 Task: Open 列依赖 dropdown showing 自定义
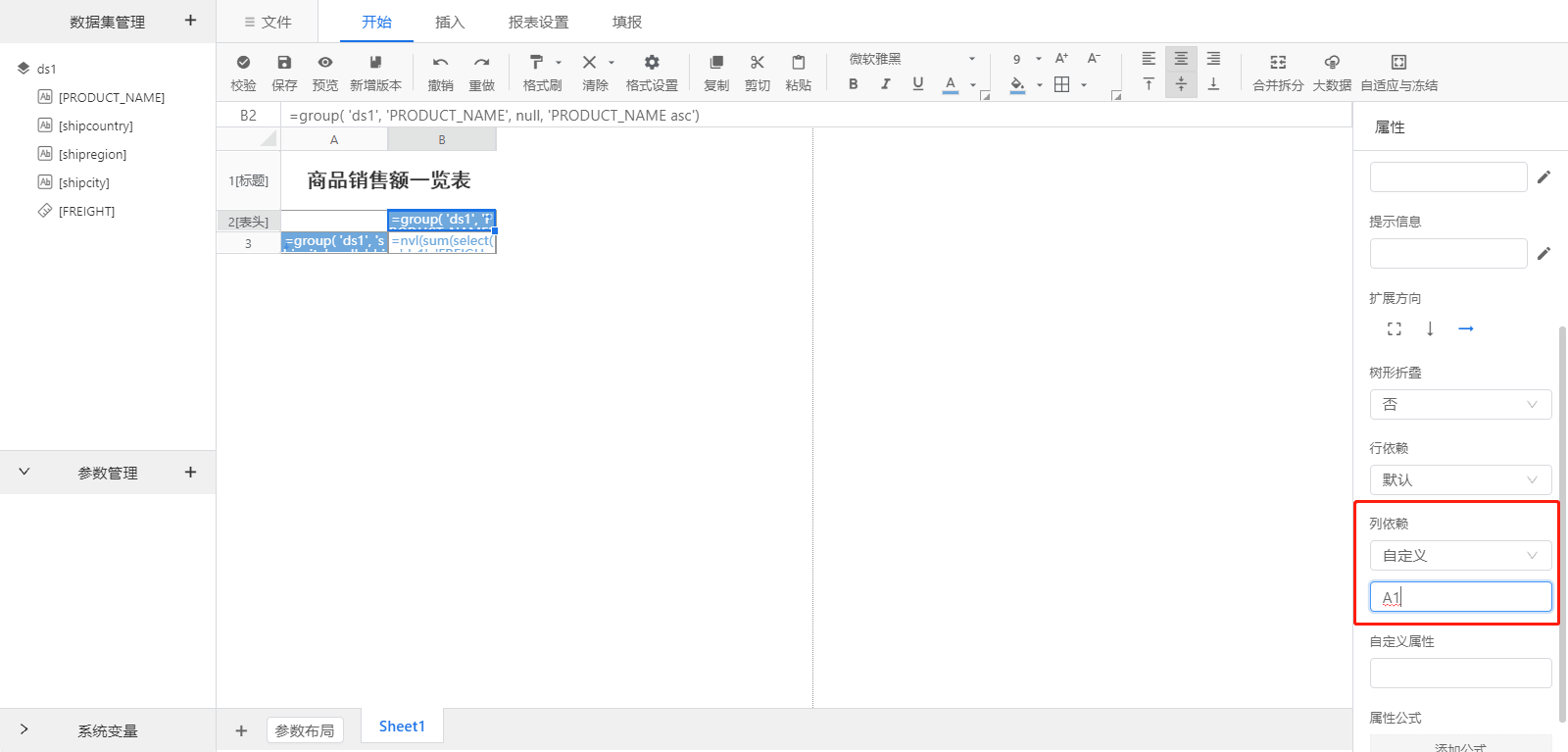click(1460, 555)
